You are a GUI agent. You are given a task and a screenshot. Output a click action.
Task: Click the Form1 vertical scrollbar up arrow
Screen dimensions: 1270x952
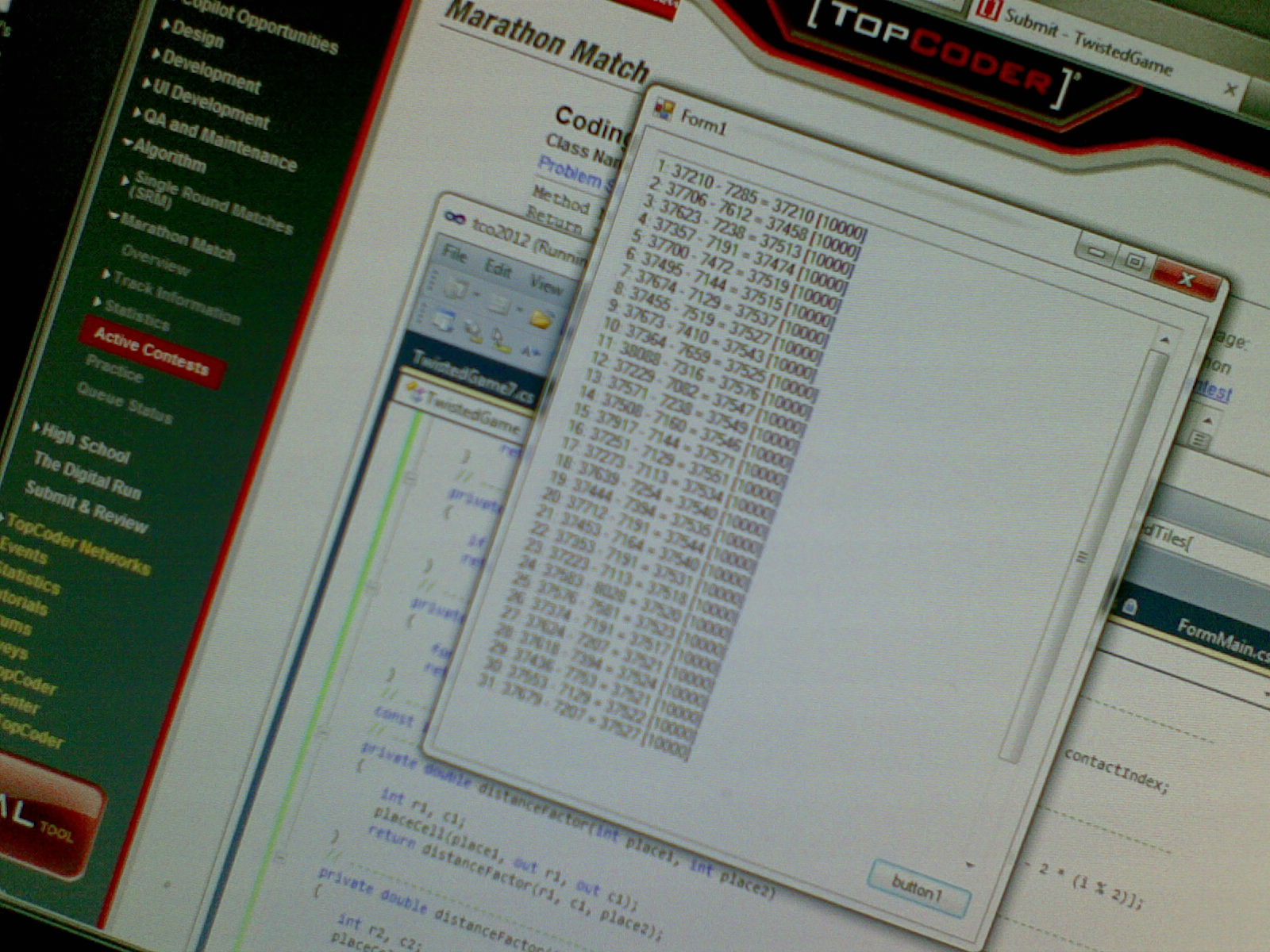[x=1165, y=340]
